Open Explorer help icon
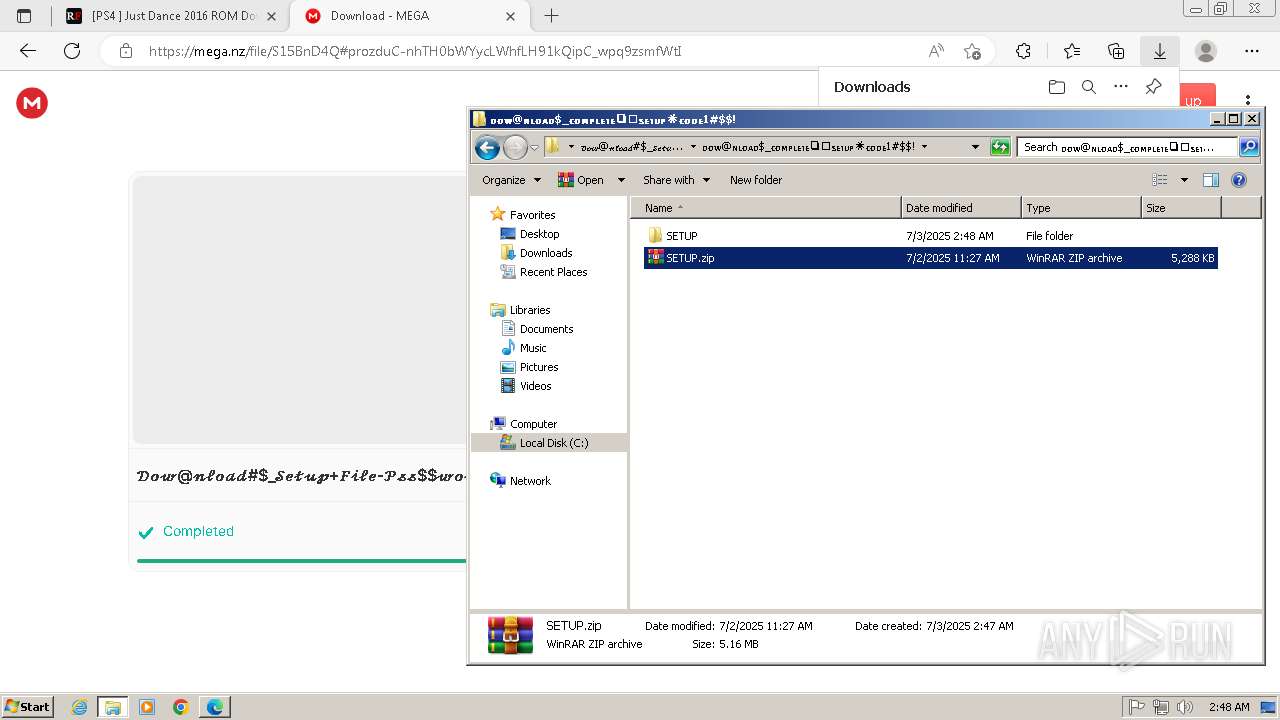1280x720 pixels. pos(1239,180)
